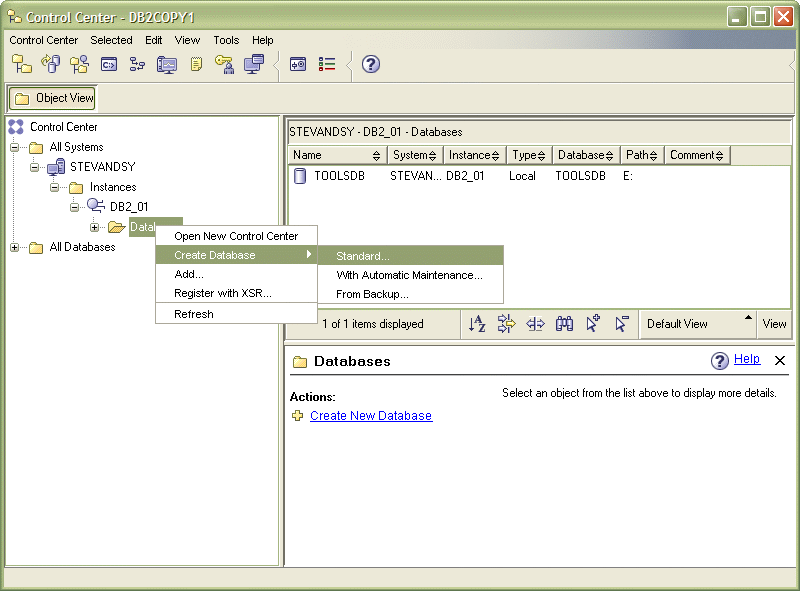Open the Control Center menu
Image resolution: width=800 pixels, height=591 pixels.
[x=43, y=40]
